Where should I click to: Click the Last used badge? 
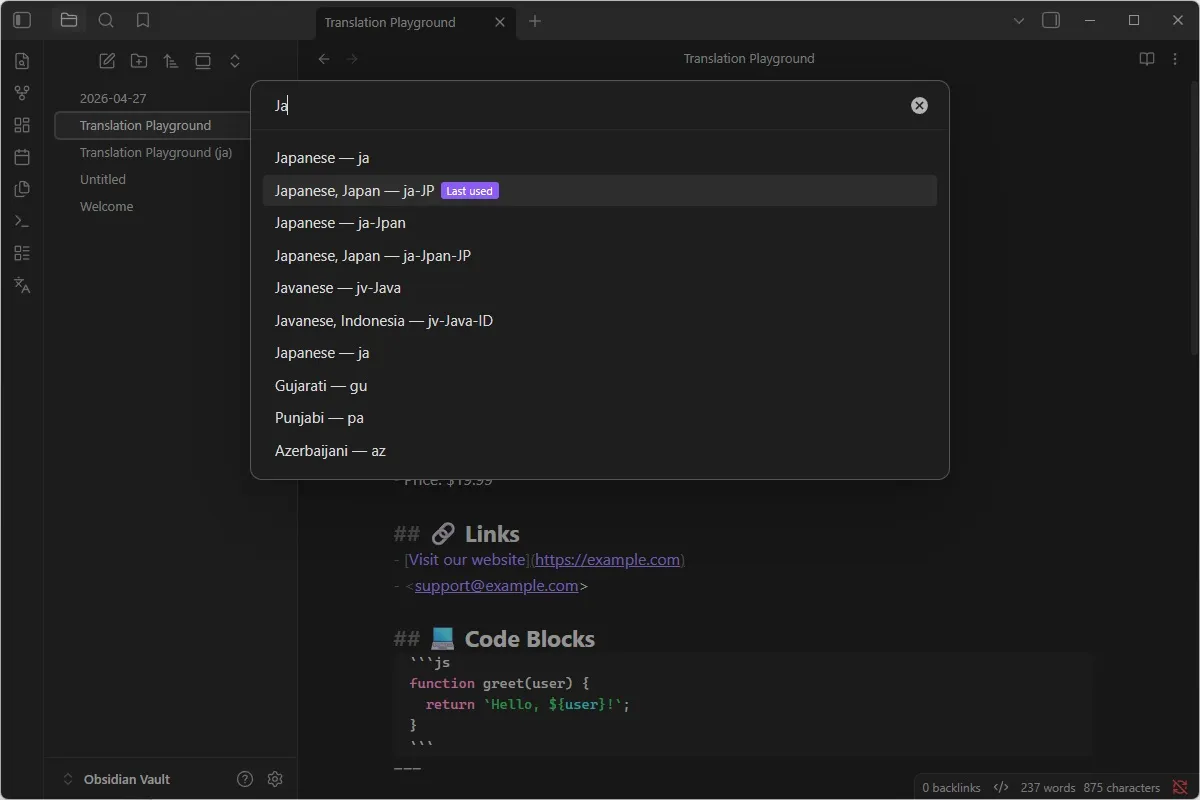pyautogui.click(x=470, y=191)
